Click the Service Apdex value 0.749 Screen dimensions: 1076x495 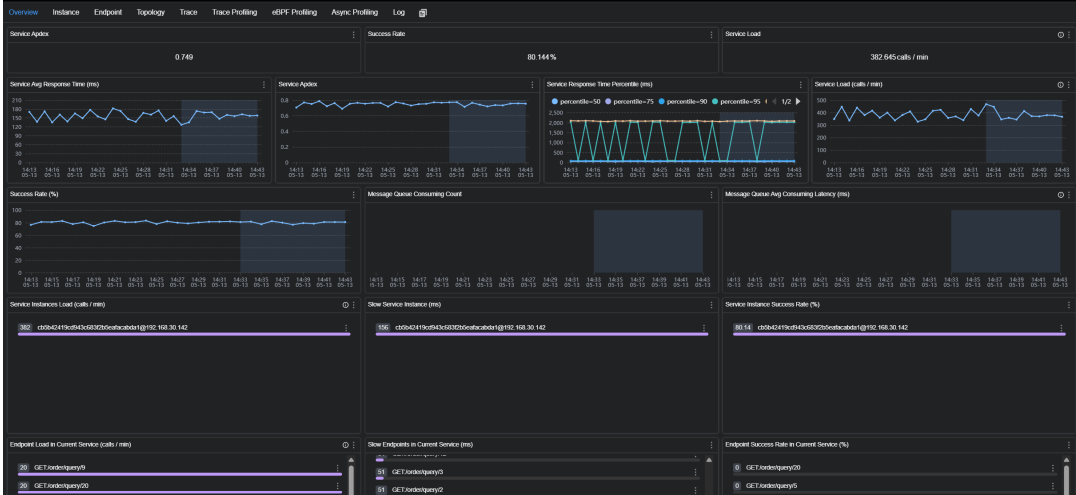point(184,57)
